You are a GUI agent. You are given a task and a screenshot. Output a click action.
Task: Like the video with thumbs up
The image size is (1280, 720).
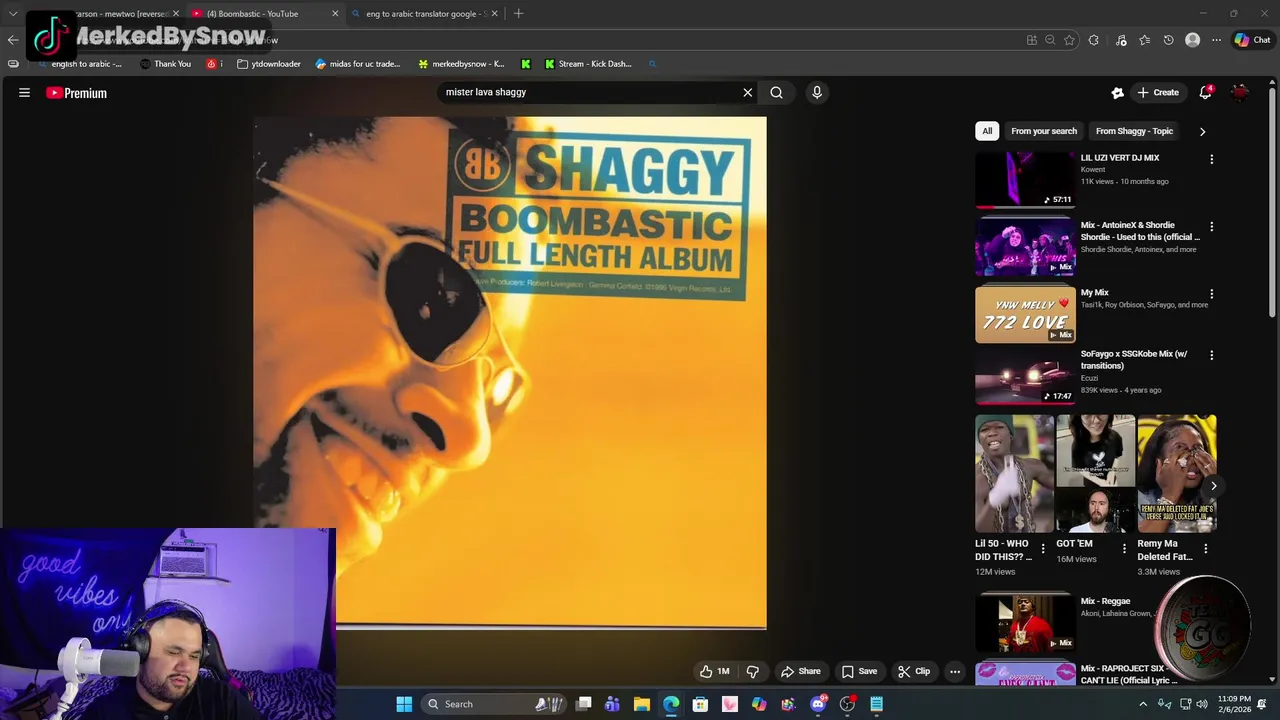pos(715,672)
